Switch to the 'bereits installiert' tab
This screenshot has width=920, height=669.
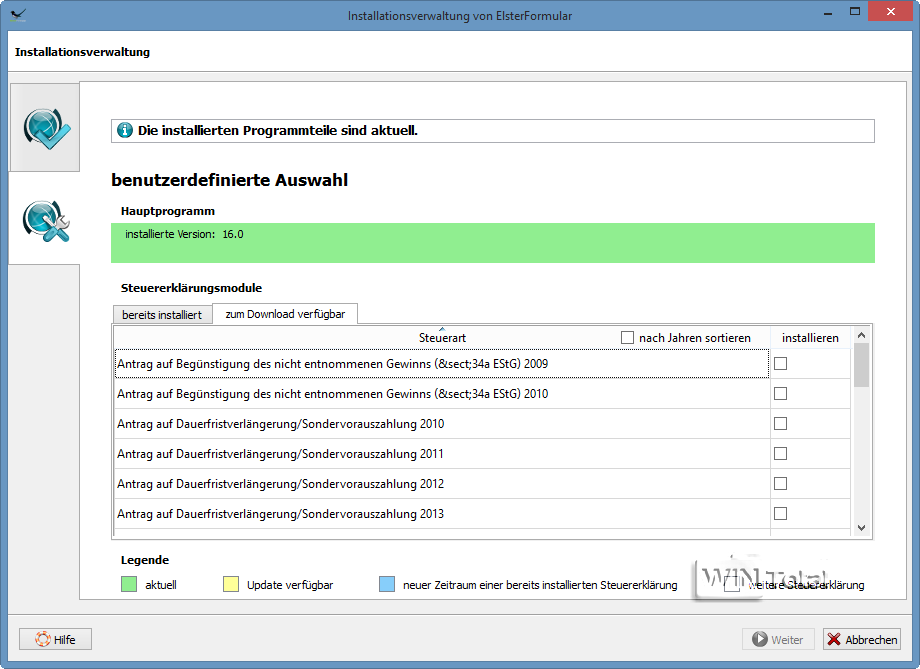[x=162, y=315]
